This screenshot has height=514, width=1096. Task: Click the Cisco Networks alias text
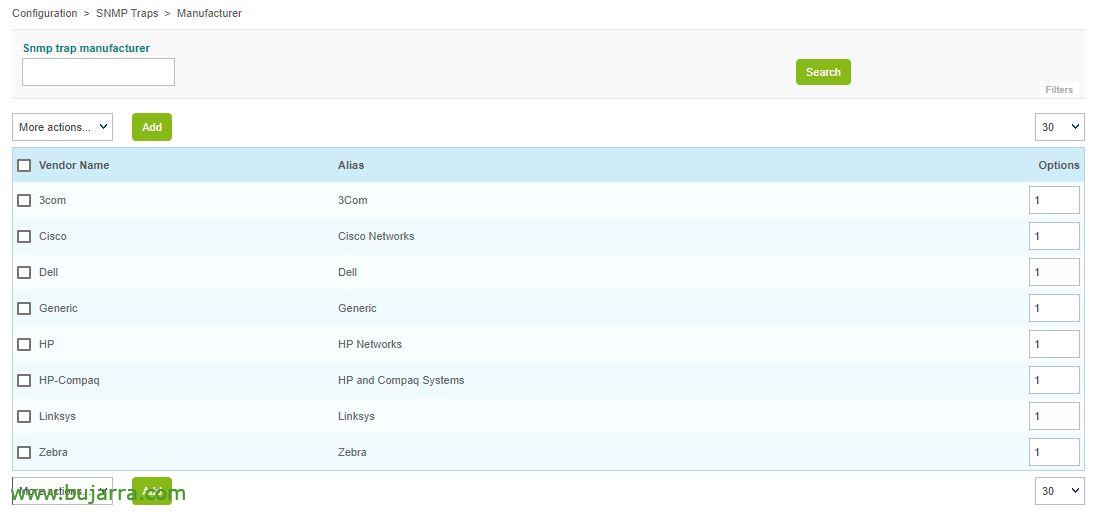pyautogui.click(x=376, y=236)
